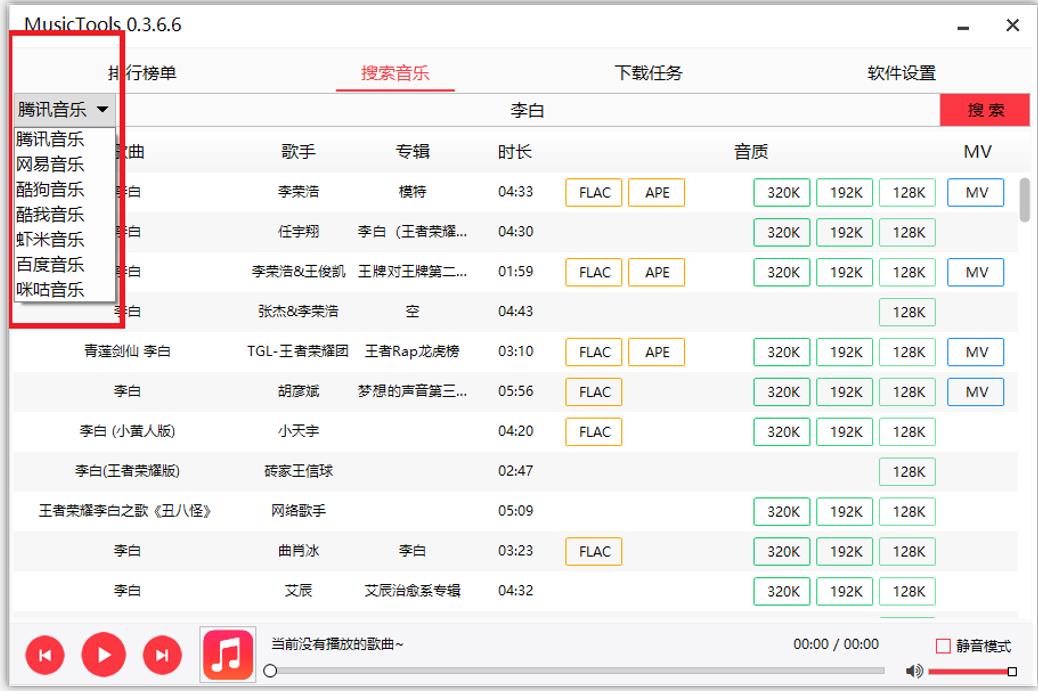
Task: Close the MusicTools window
Action: tap(1012, 25)
